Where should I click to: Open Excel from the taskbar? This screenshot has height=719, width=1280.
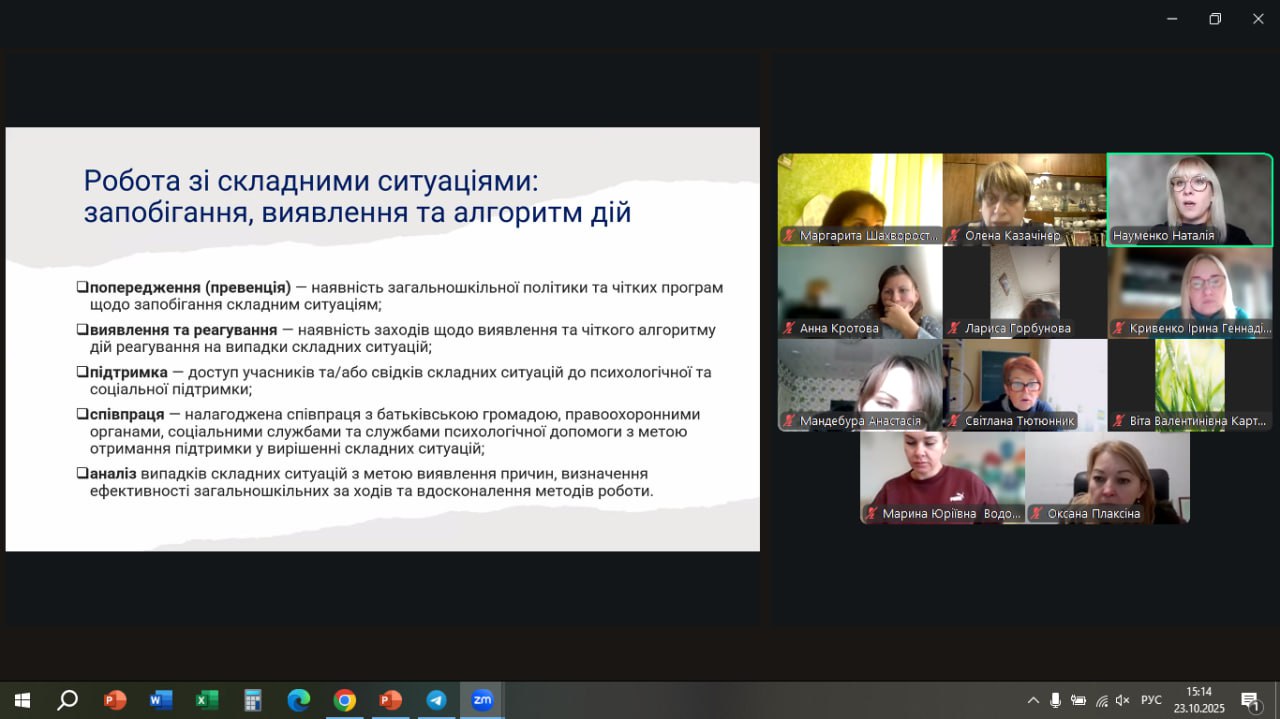tap(206, 700)
